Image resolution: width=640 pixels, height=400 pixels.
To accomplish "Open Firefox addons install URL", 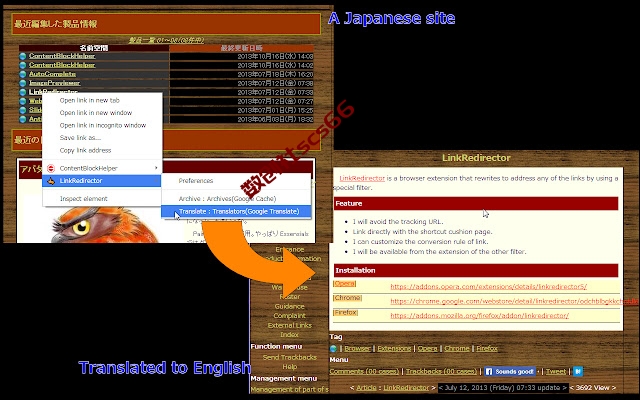I will tap(480, 316).
